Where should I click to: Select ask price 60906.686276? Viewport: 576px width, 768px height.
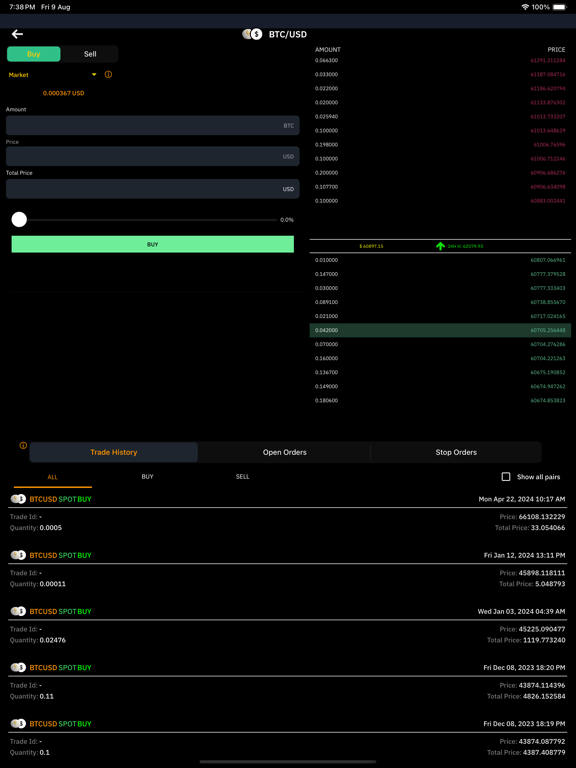click(548, 173)
